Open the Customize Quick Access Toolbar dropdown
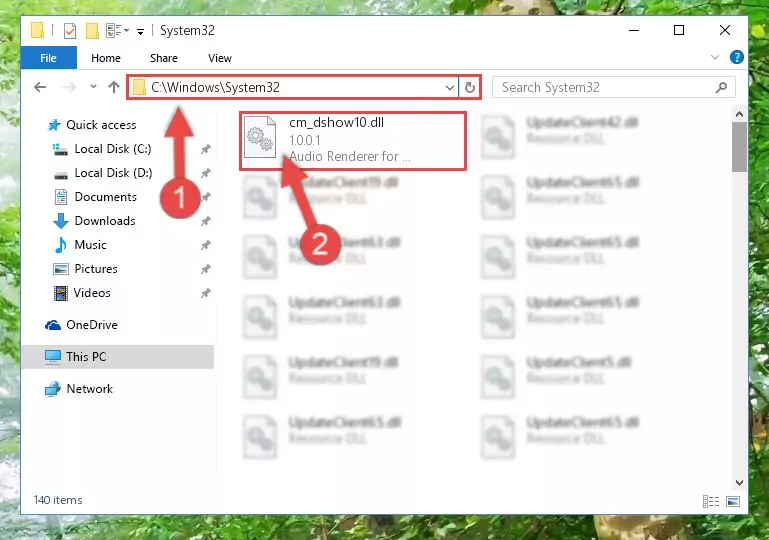Viewport: 769px width, 540px height. pos(140,32)
